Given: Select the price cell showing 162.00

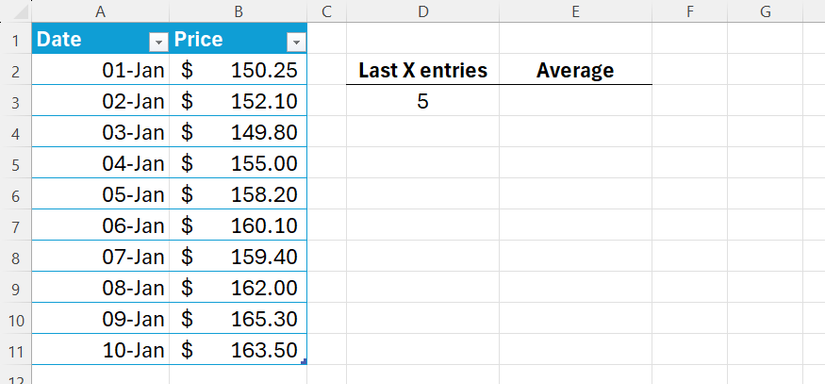Looking at the screenshot, I should point(238,287).
